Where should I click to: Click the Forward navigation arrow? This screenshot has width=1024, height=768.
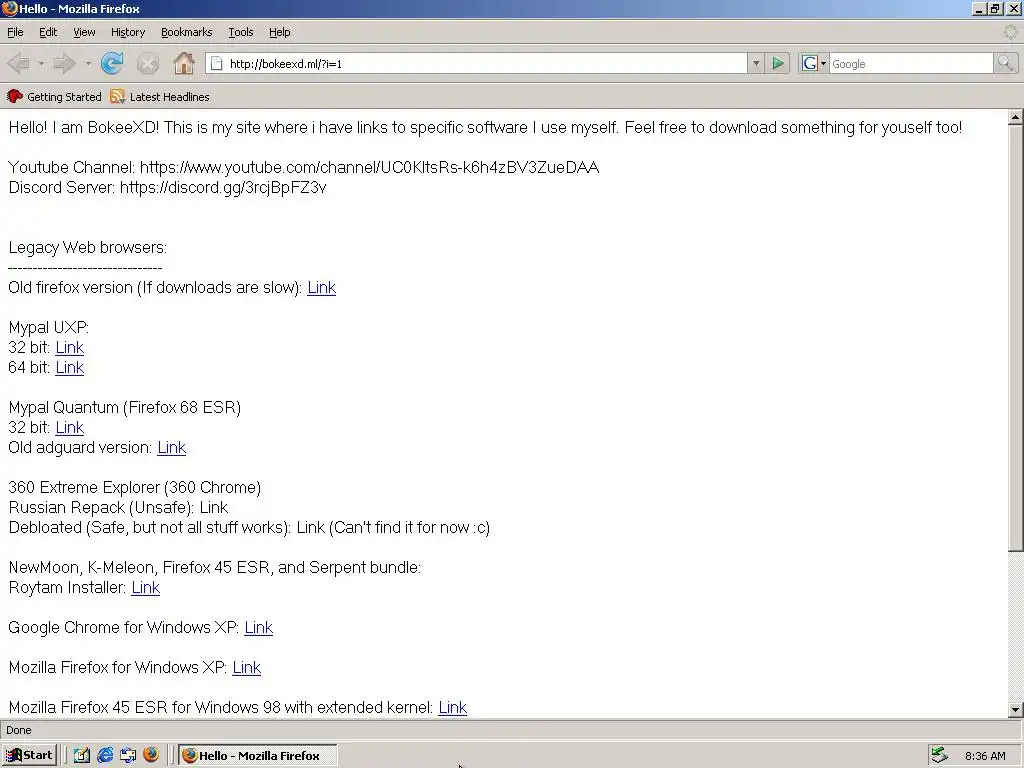point(64,63)
